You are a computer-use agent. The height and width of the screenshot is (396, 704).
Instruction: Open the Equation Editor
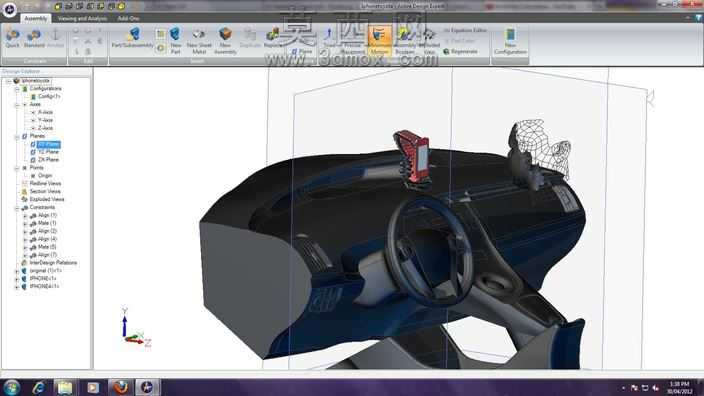(465, 30)
